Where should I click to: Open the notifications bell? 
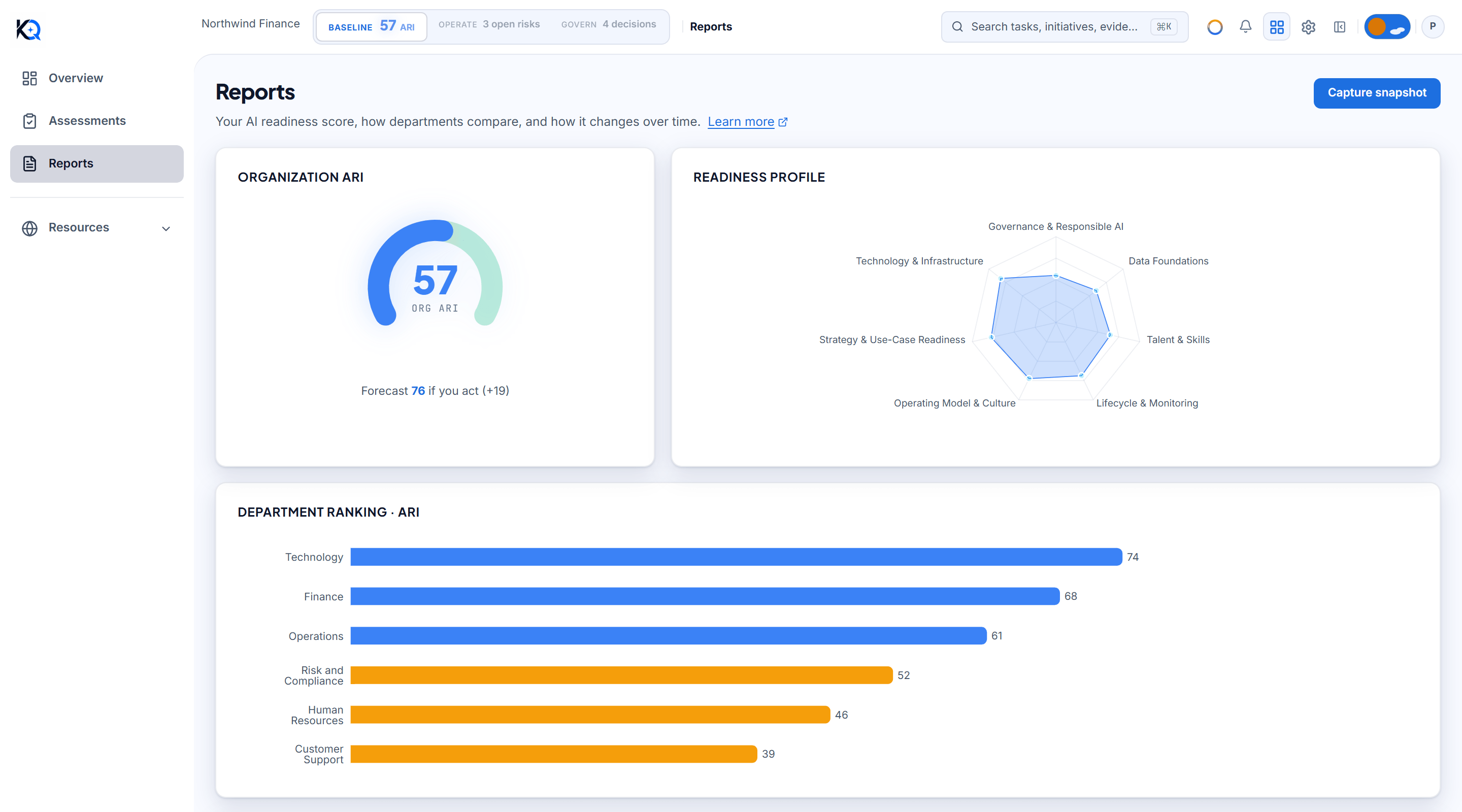[x=1245, y=27]
